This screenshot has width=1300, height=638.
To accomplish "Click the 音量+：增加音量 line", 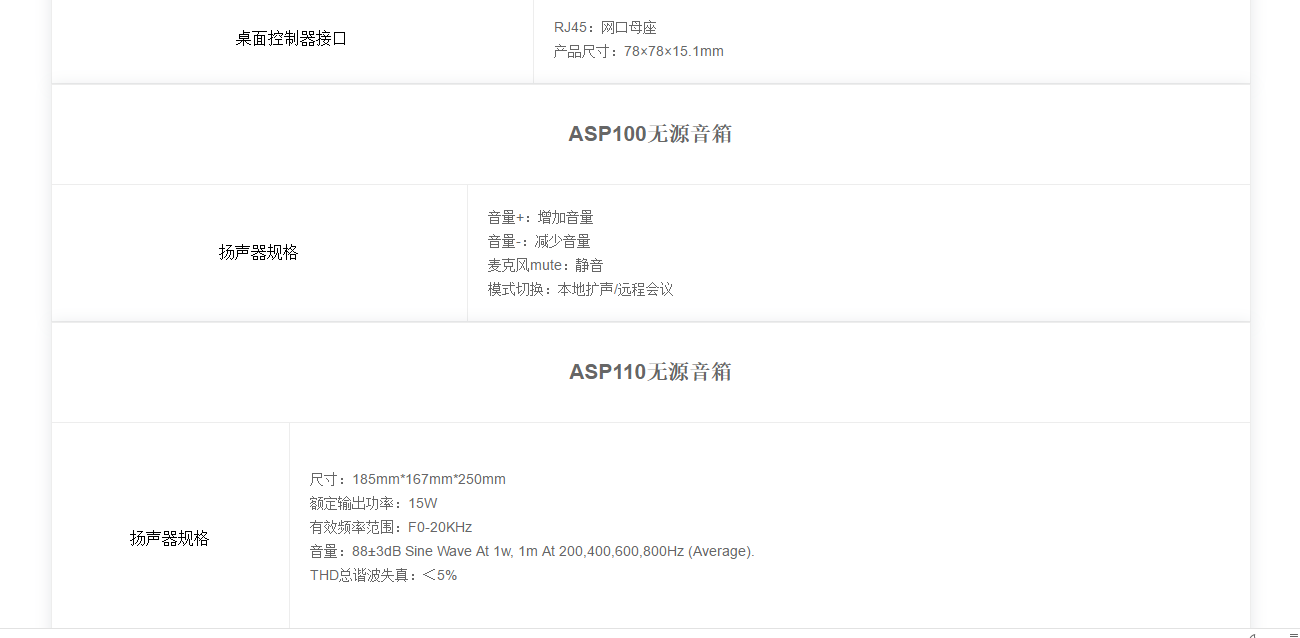I will pyautogui.click(x=540, y=217).
